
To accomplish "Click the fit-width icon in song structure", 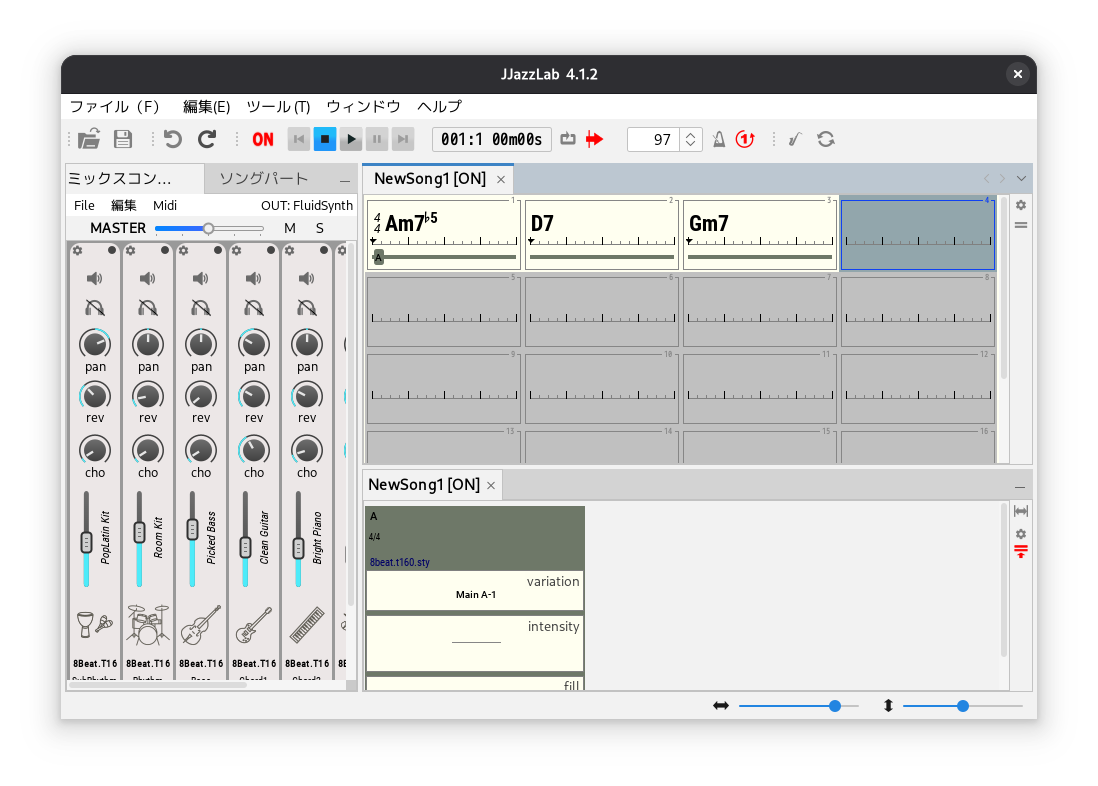I will pyautogui.click(x=1021, y=511).
